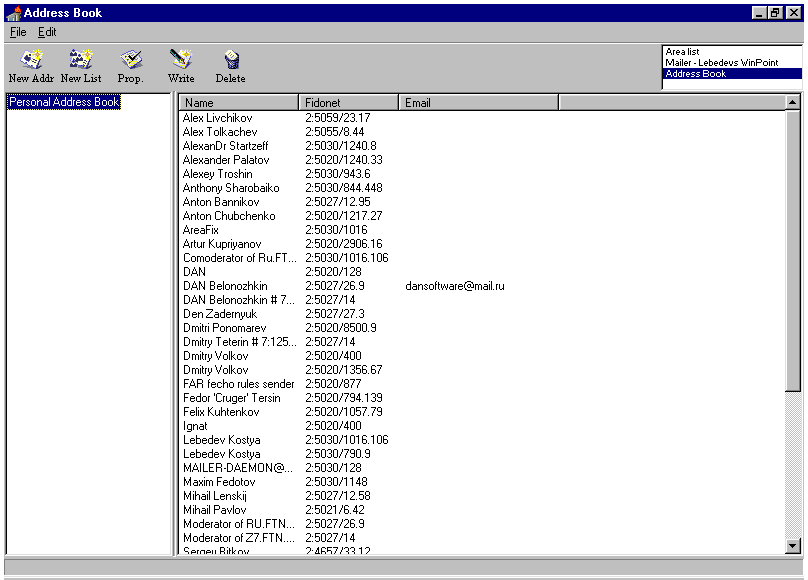The height and width of the screenshot is (580, 808).
Task: Click scrollbar down arrow in contact list
Action: pyautogui.click(x=793, y=545)
